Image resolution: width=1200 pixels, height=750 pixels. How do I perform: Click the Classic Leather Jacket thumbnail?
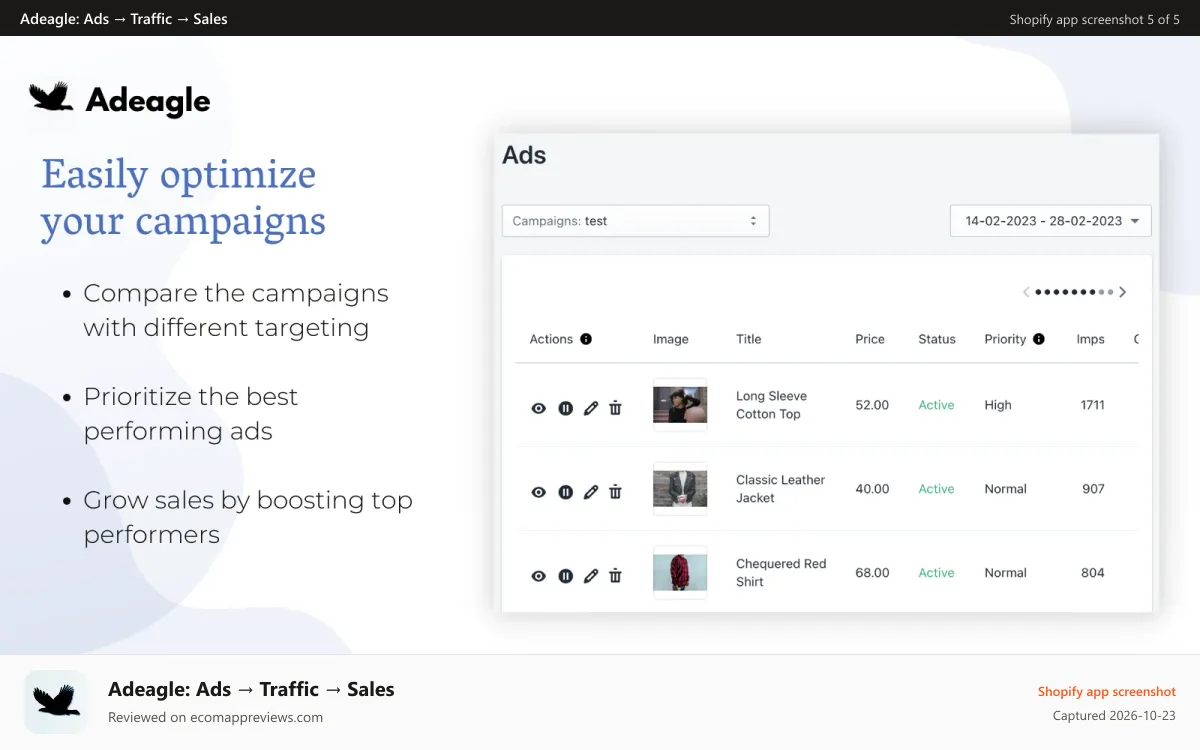click(x=680, y=488)
